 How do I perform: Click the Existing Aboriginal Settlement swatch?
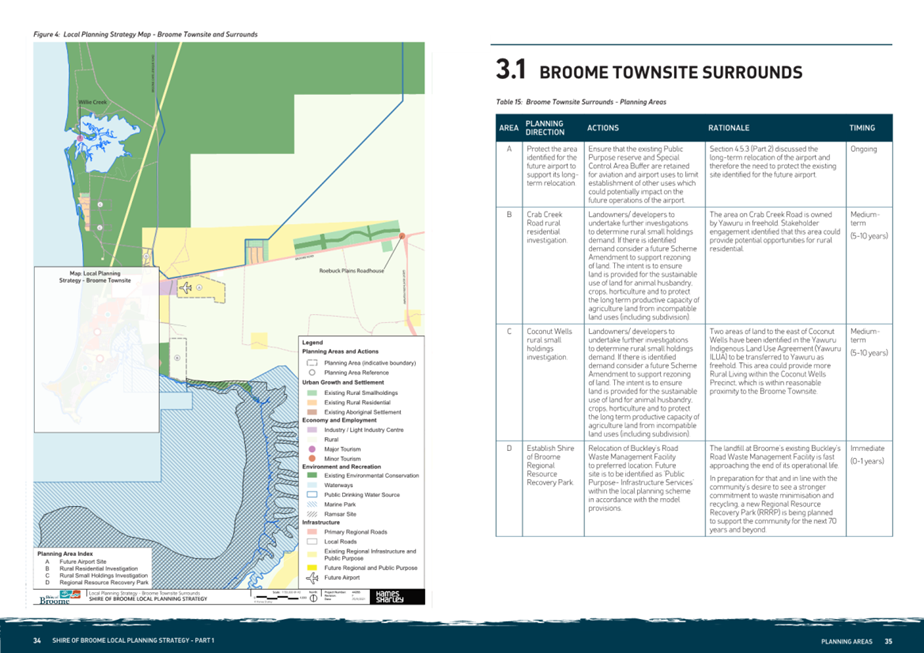click(312, 412)
